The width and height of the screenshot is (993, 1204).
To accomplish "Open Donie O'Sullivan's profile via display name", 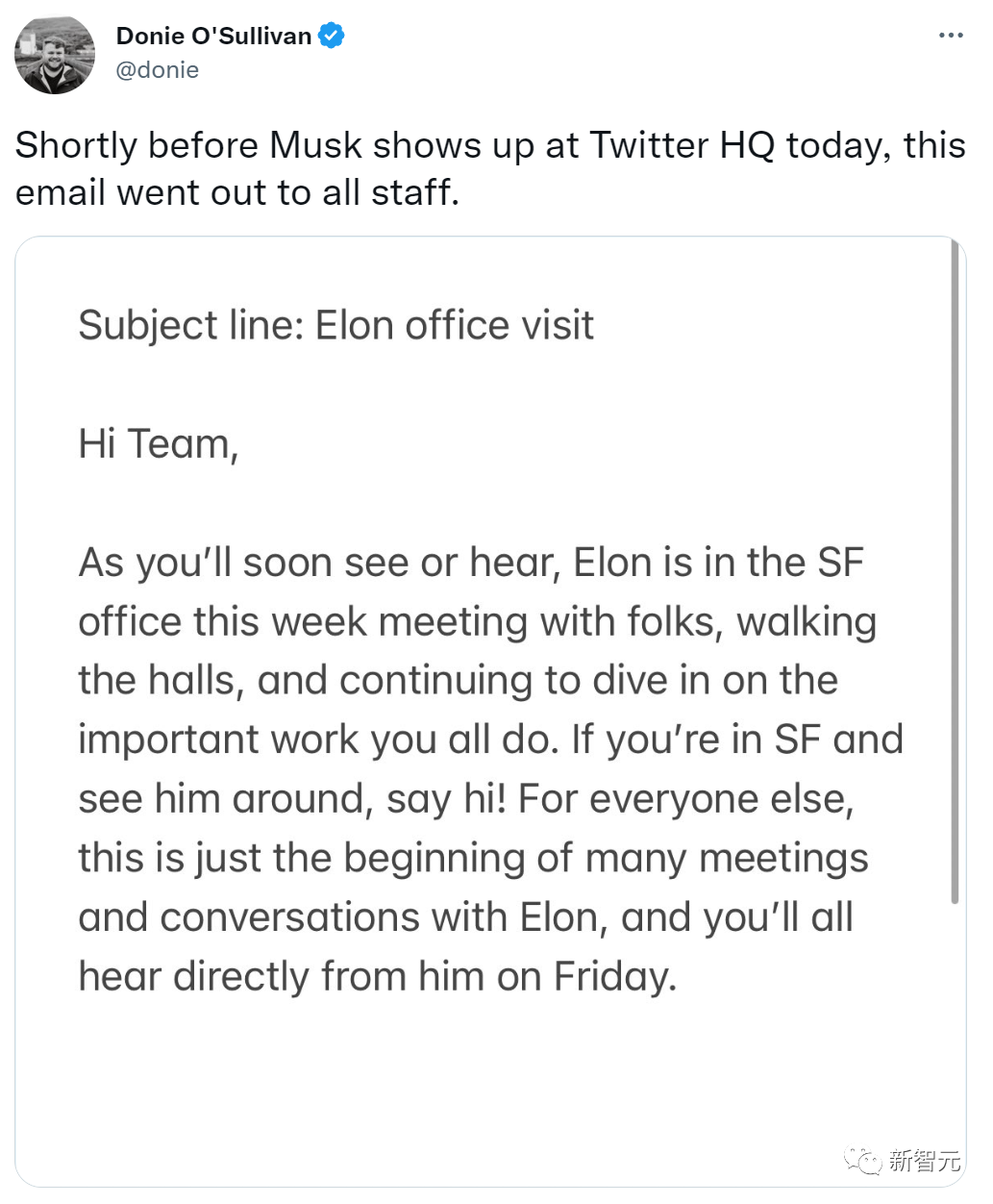I will (x=213, y=37).
